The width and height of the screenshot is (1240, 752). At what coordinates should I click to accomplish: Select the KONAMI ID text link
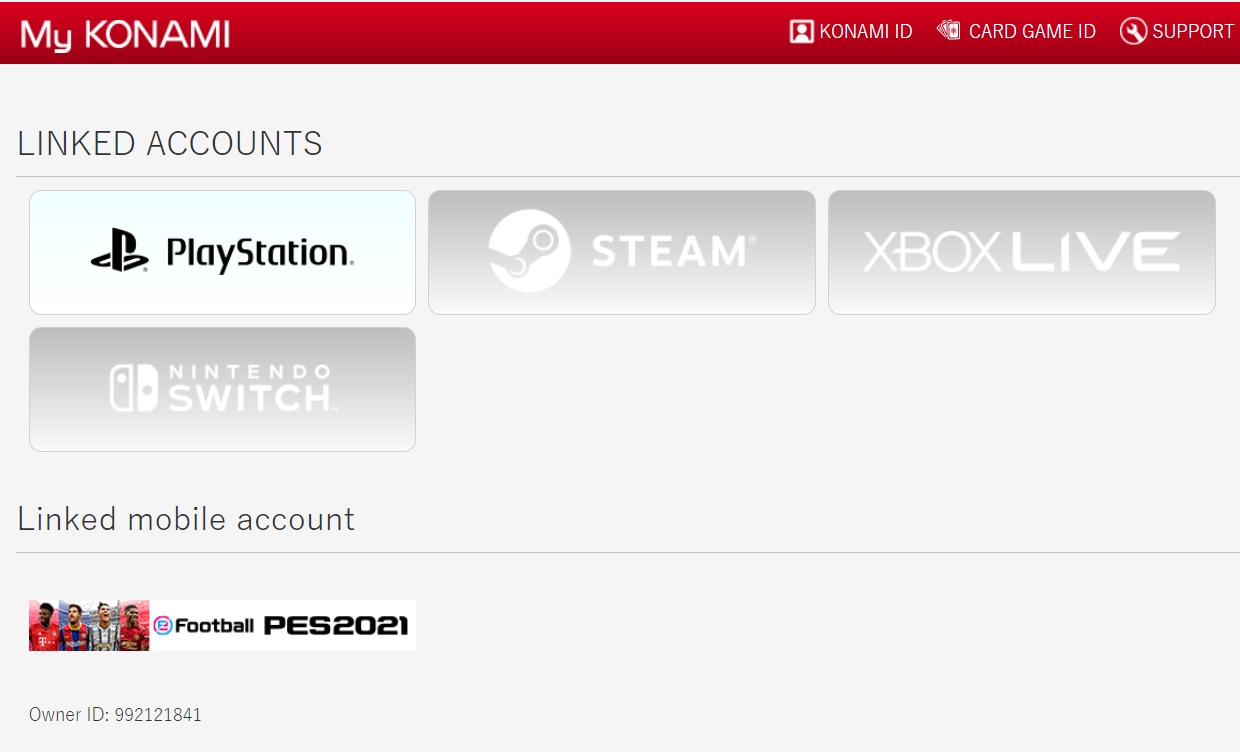[x=866, y=32]
